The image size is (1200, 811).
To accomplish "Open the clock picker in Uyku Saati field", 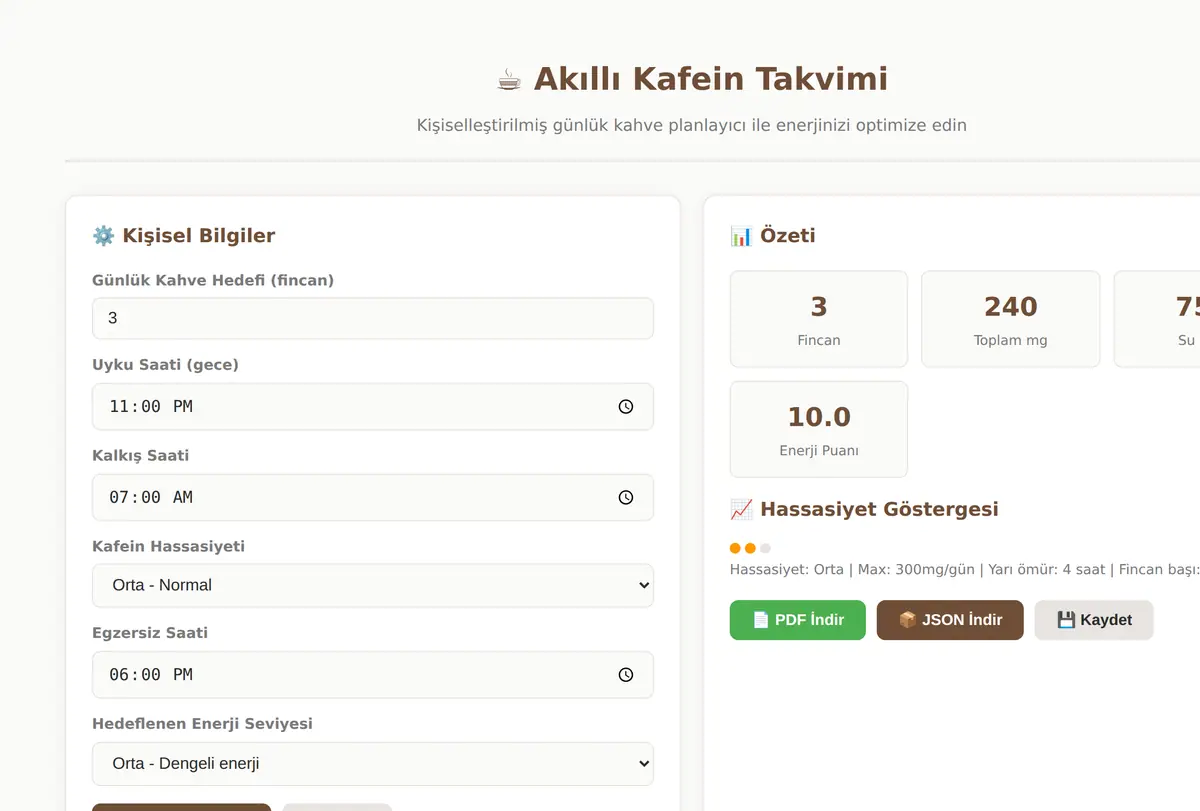I will tap(626, 407).
